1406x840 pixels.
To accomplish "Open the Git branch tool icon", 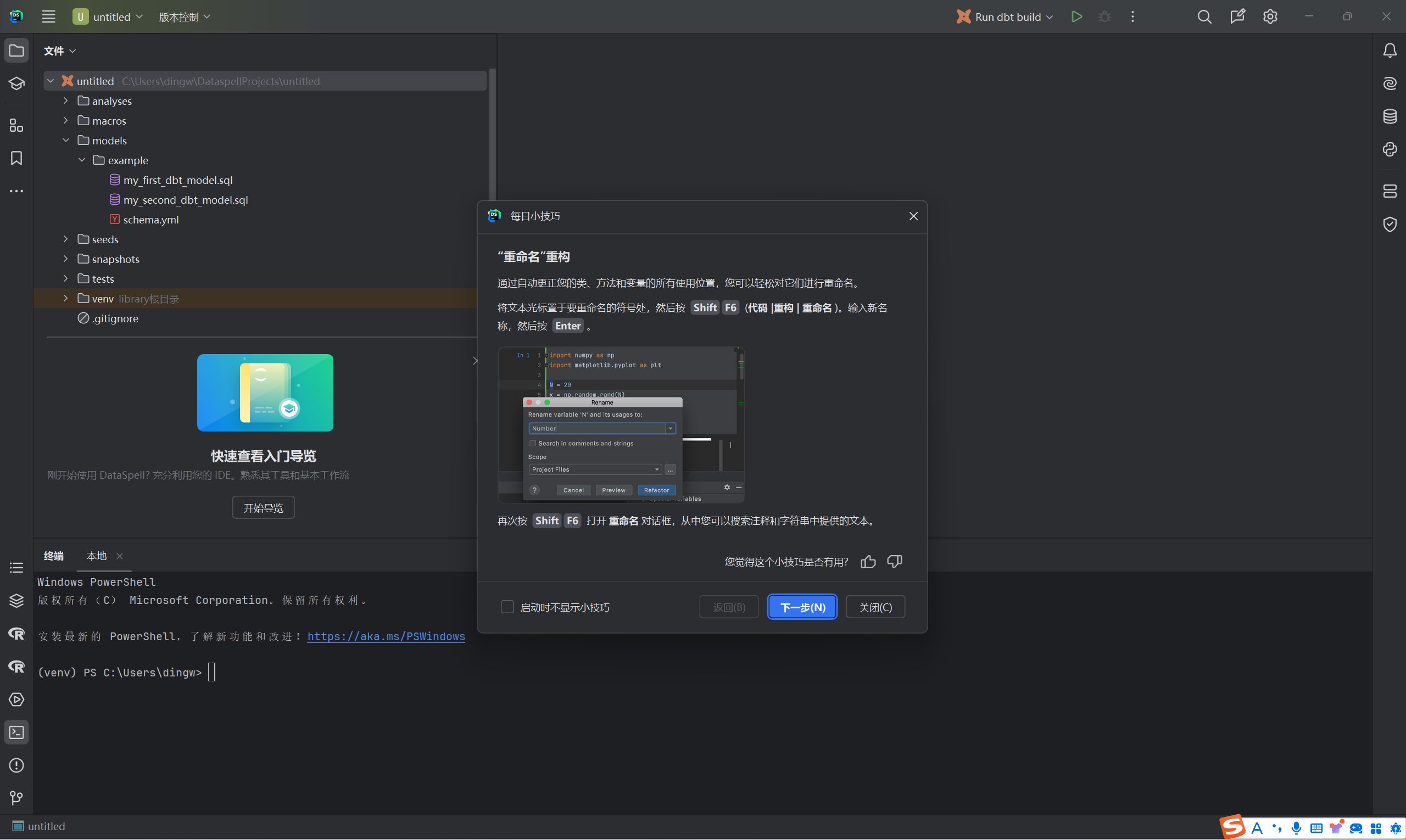I will point(16,798).
